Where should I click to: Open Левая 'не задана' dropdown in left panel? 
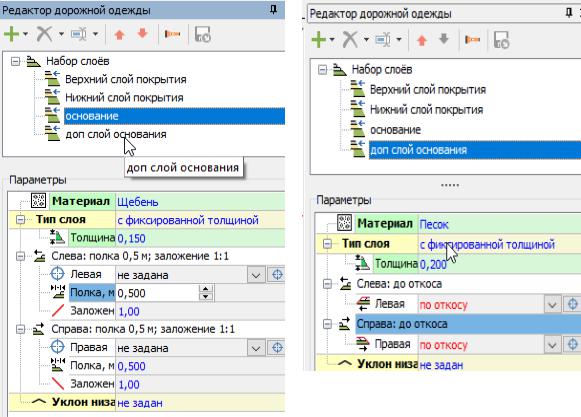256,275
